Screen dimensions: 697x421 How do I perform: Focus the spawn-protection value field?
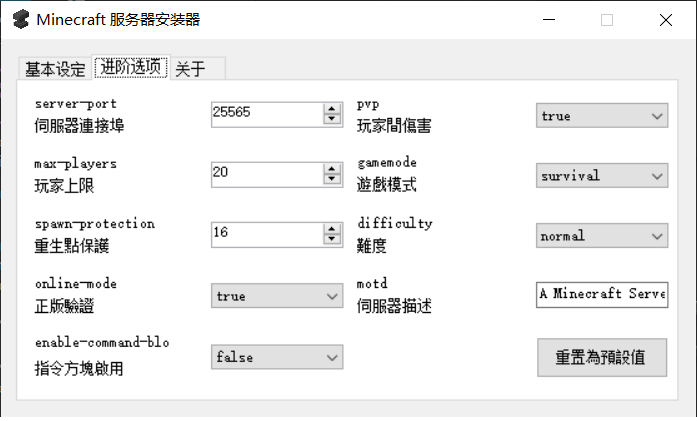click(x=267, y=235)
